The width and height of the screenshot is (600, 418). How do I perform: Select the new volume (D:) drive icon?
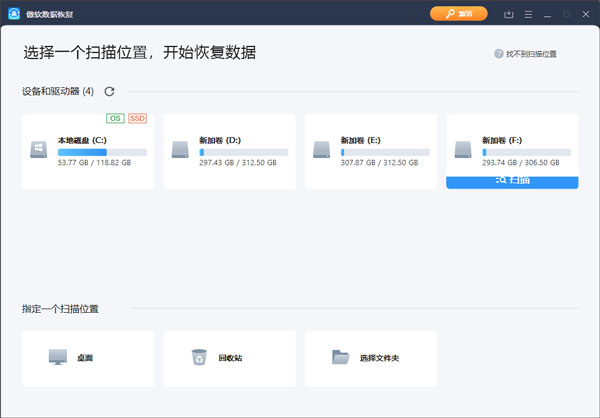tap(180, 150)
